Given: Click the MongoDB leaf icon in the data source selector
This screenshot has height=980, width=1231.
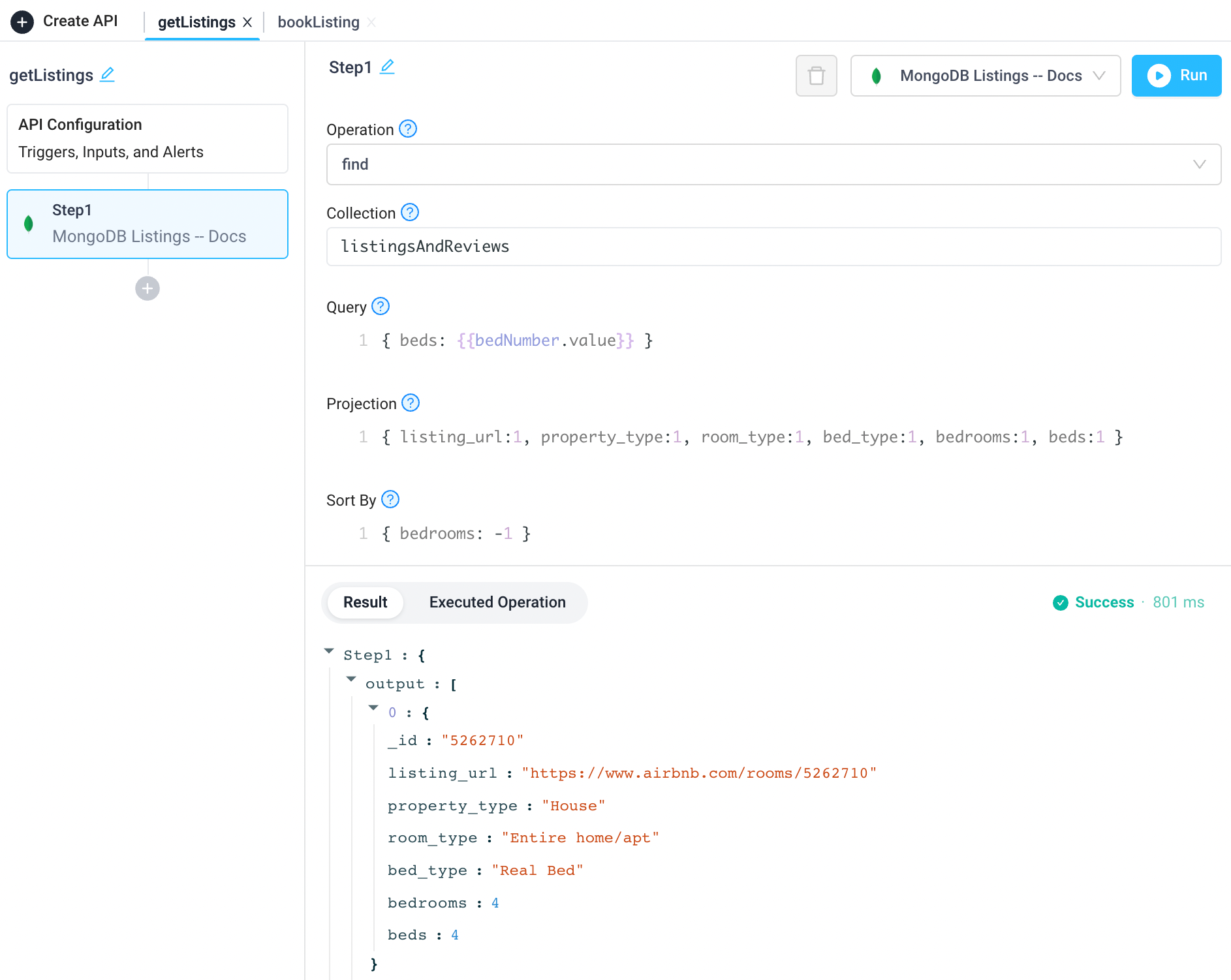Looking at the screenshot, I should point(877,76).
